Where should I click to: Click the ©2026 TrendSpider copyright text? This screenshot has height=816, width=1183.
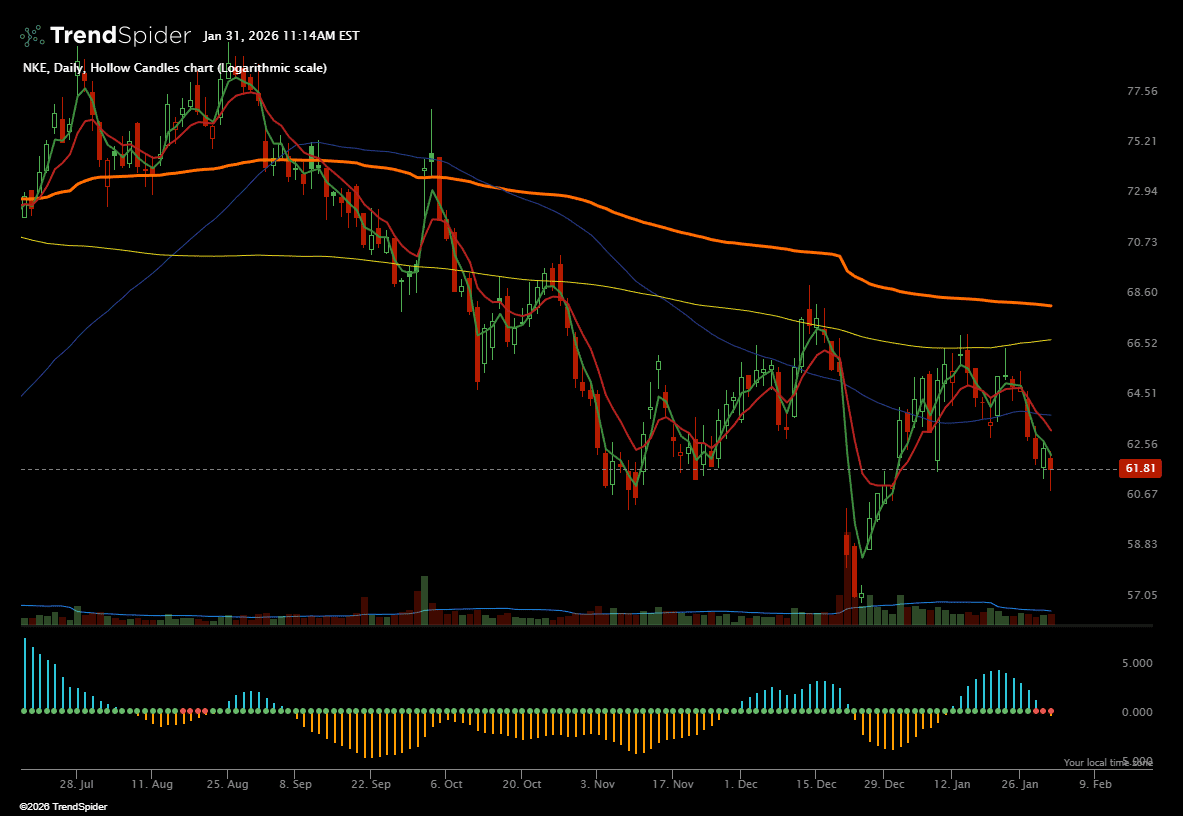pos(63,806)
